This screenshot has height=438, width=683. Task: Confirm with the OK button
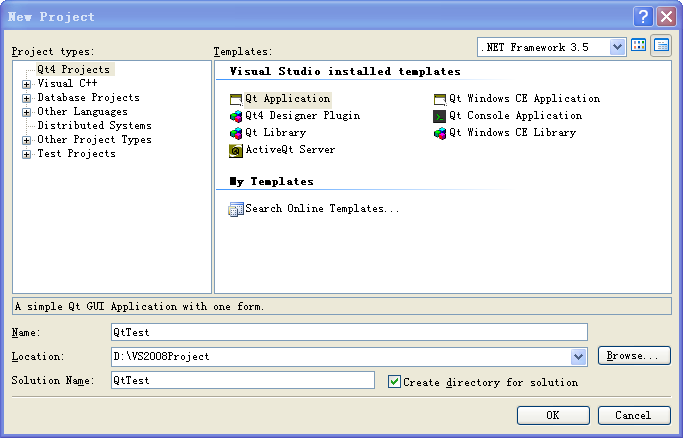coord(552,415)
